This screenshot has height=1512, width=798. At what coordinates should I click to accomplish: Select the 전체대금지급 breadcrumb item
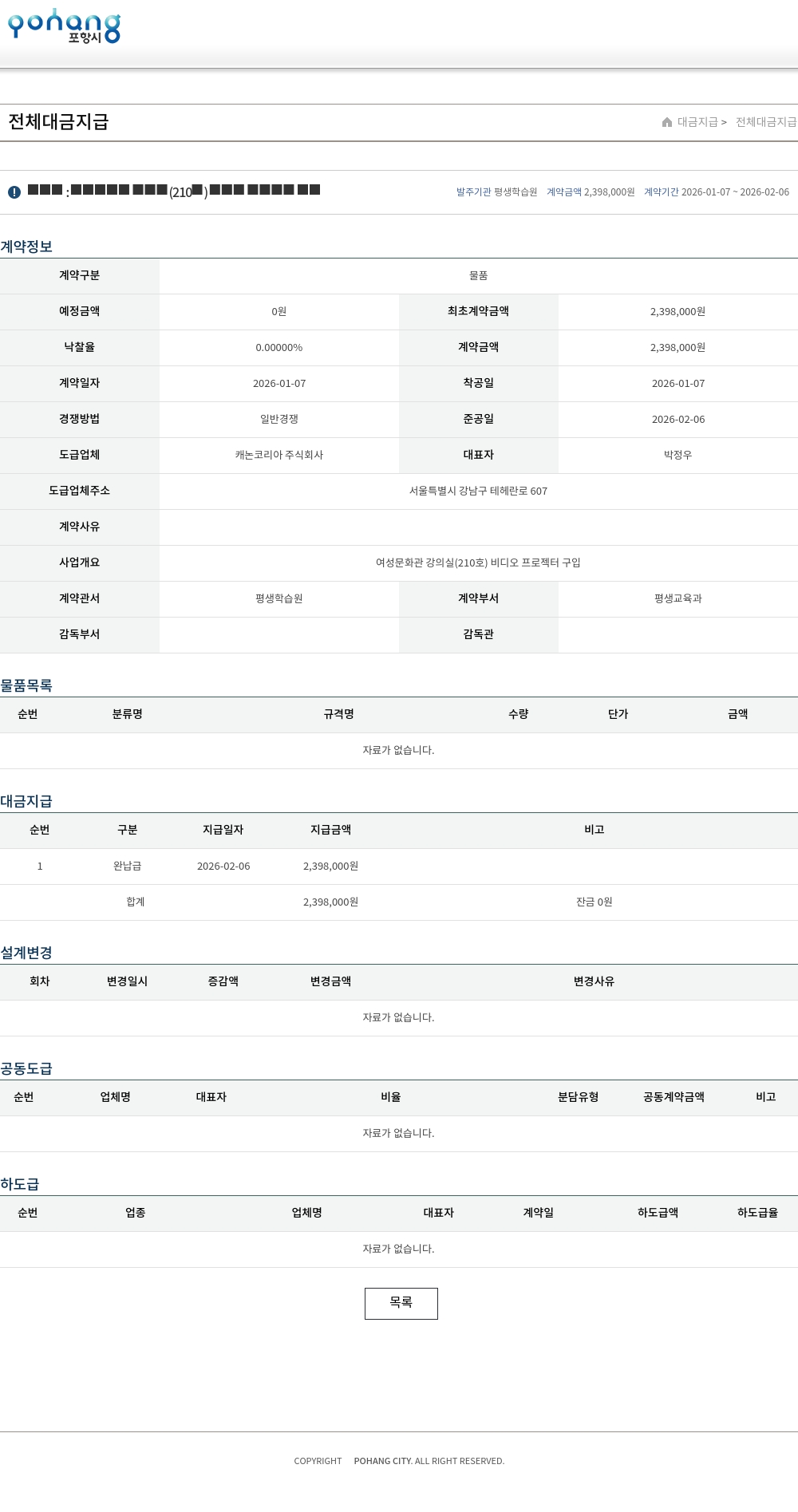765,122
